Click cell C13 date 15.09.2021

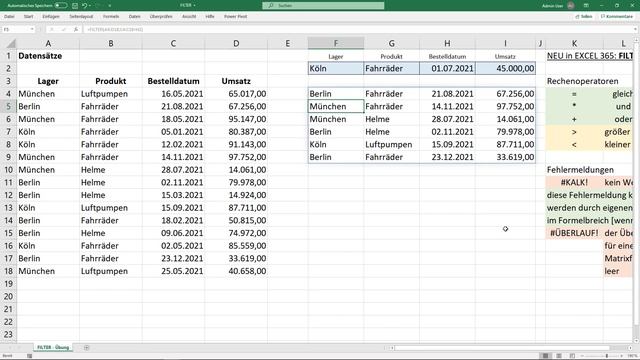click(x=173, y=208)
